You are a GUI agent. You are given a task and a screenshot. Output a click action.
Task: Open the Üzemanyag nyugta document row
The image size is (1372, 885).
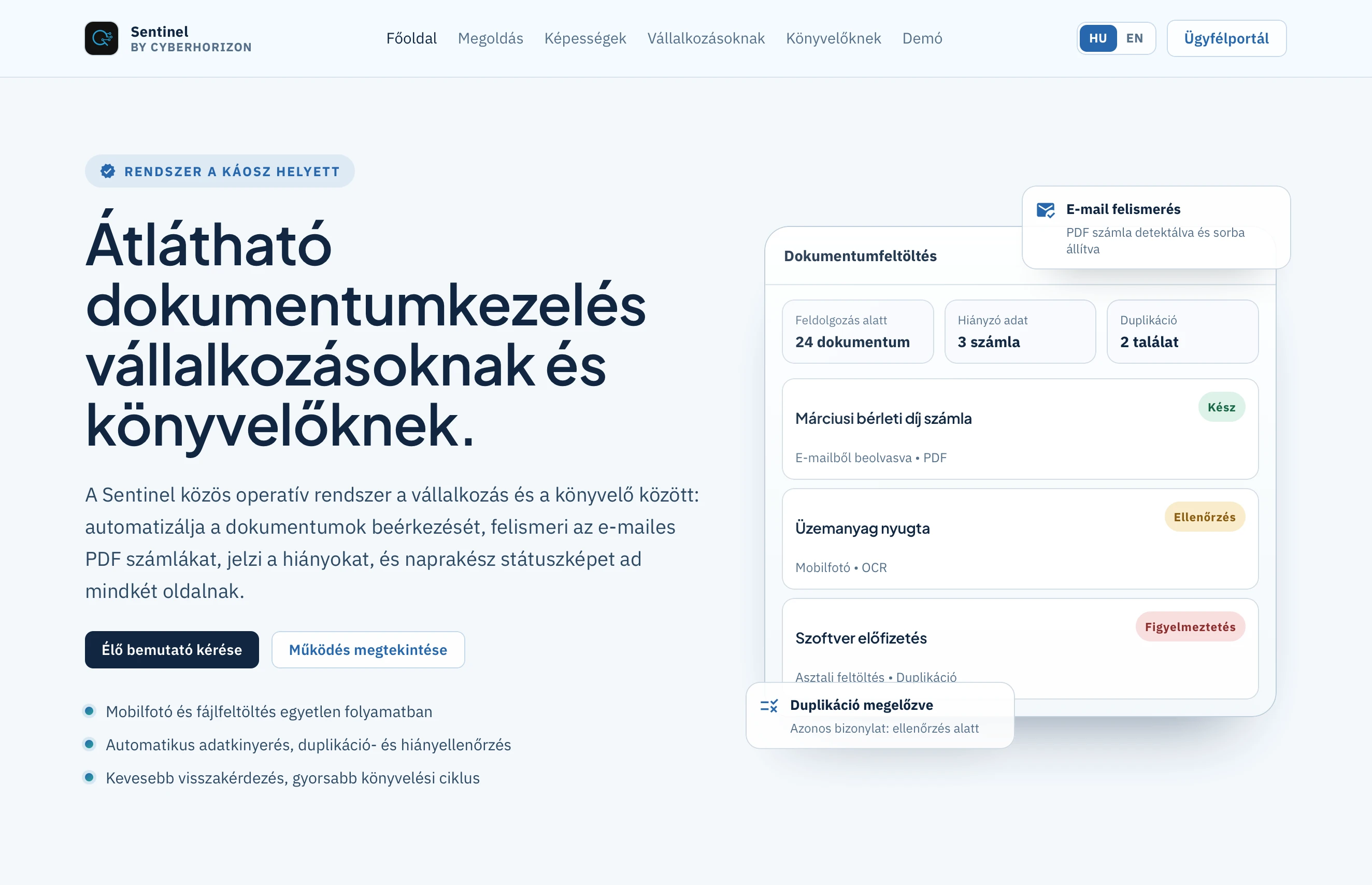click(x=1020, y=538)
